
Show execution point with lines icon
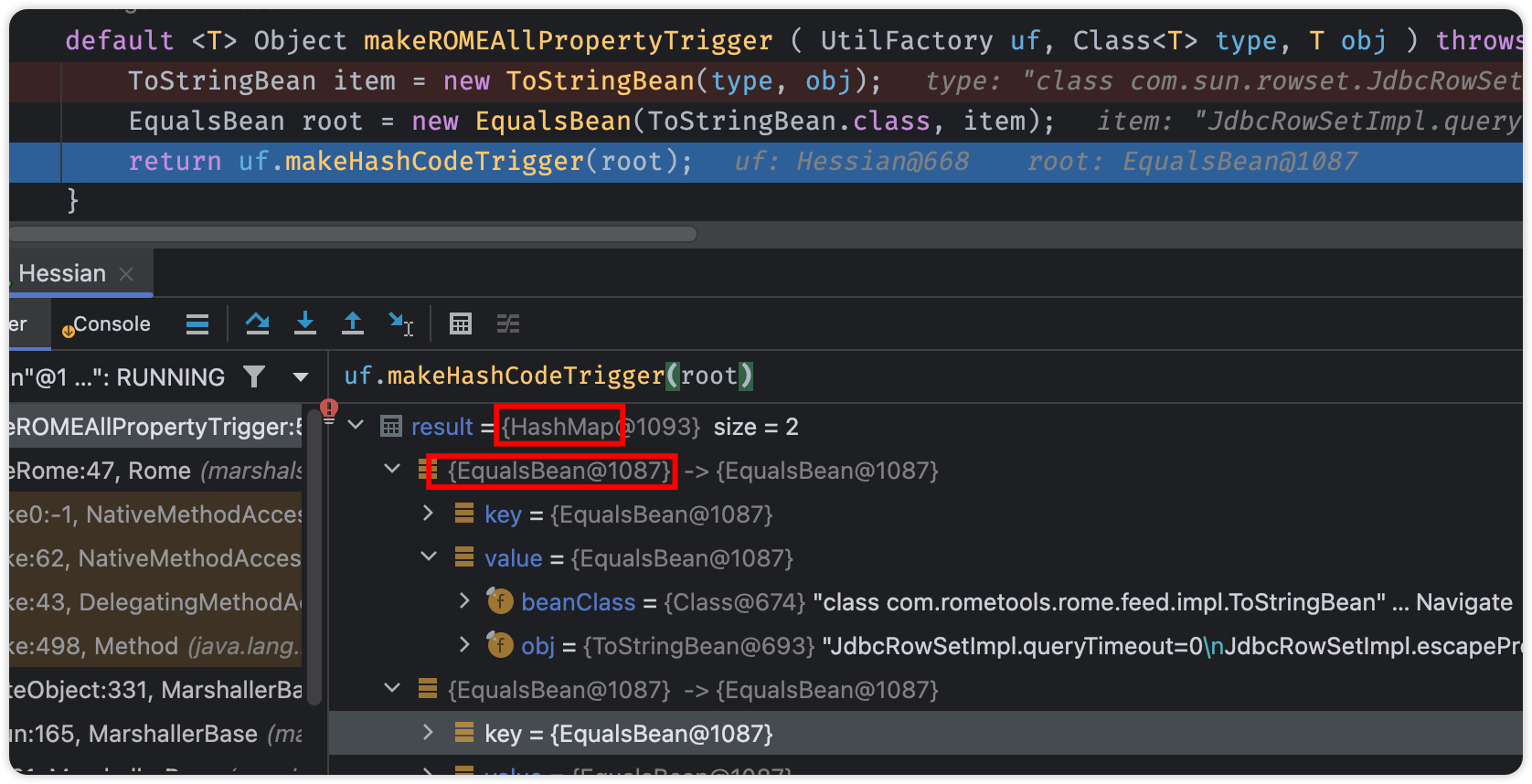click(197, 324)
